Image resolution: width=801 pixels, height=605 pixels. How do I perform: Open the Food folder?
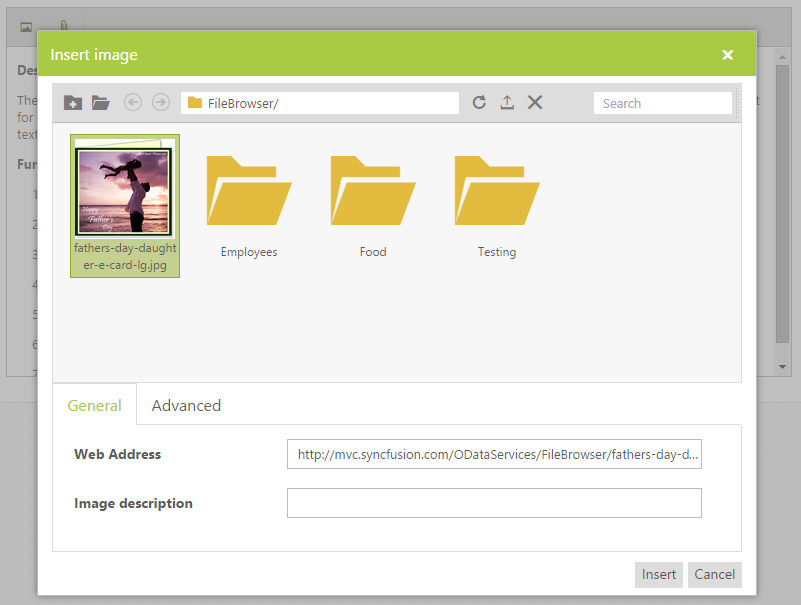373,191
